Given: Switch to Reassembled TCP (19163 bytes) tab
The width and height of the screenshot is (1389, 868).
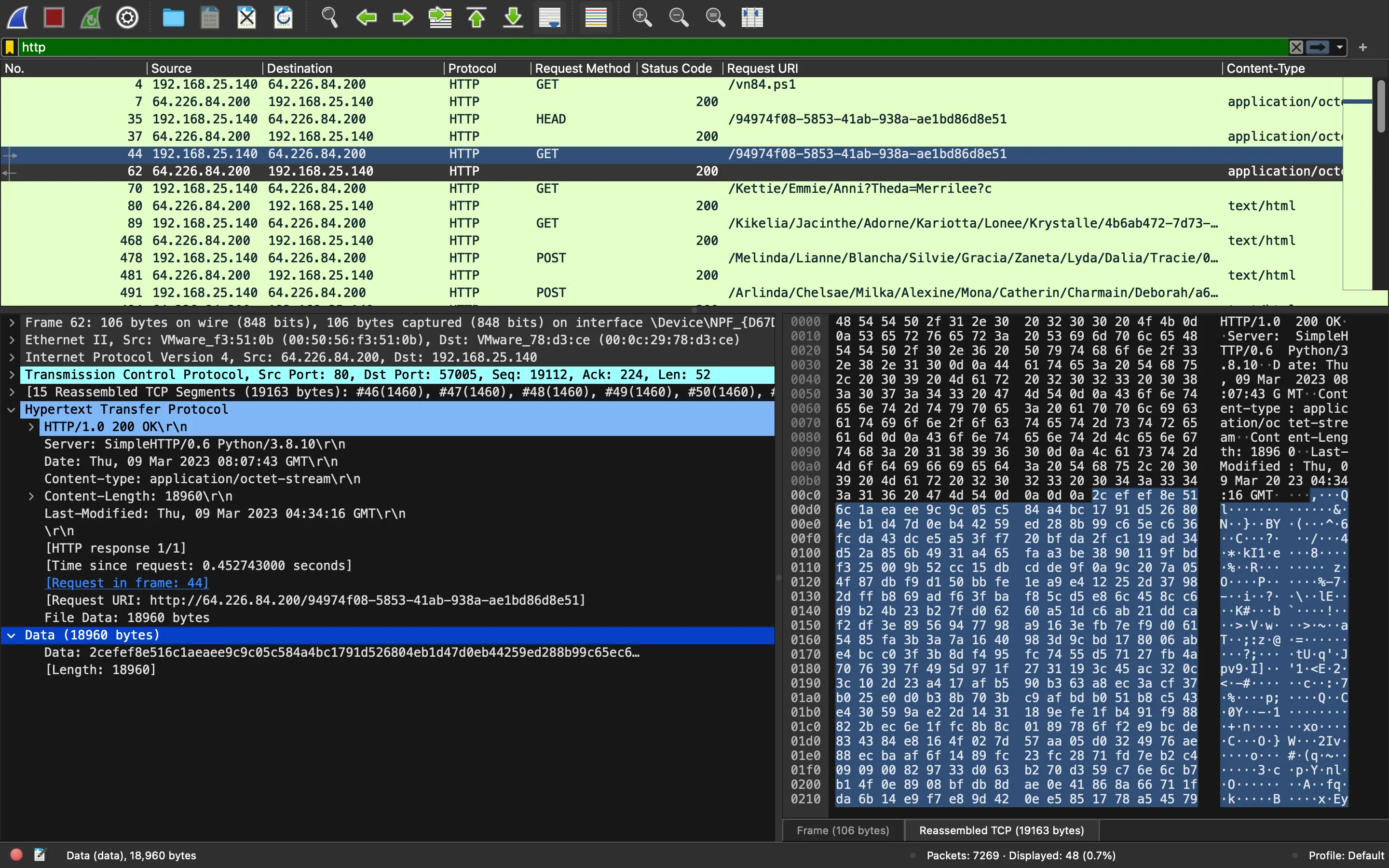Looking at the screenshot, I should [x=1002, y=830].
